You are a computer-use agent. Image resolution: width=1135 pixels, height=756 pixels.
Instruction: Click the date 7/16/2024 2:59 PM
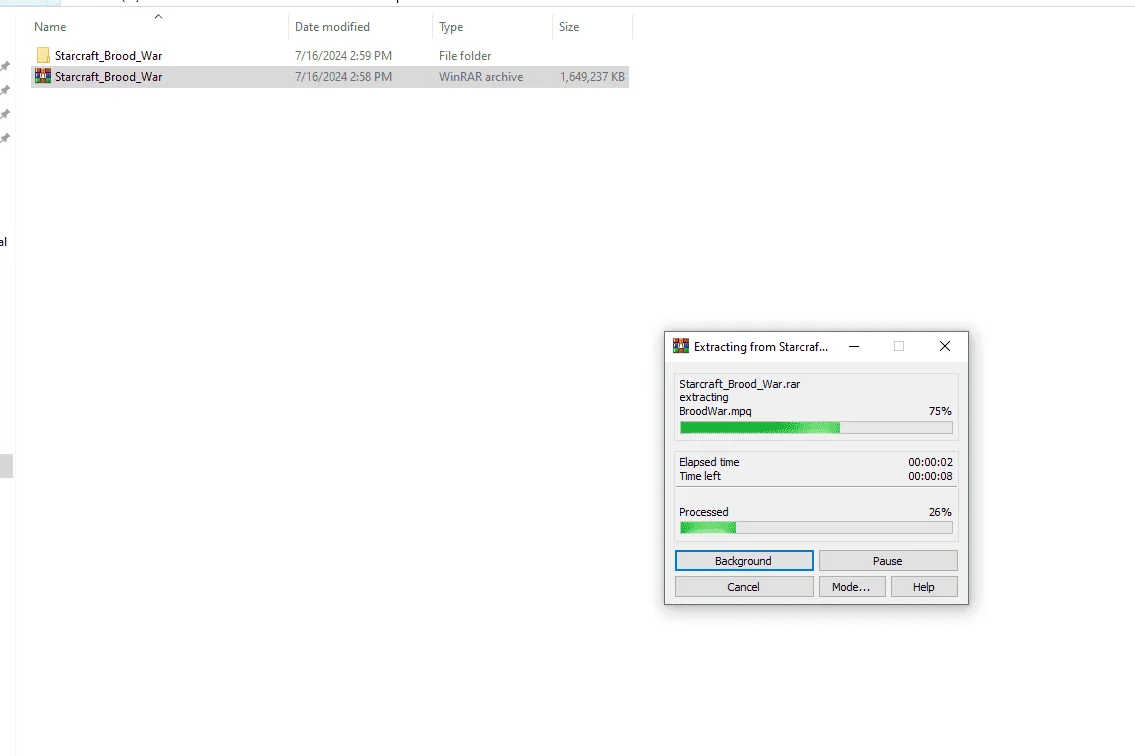[343, 56]
